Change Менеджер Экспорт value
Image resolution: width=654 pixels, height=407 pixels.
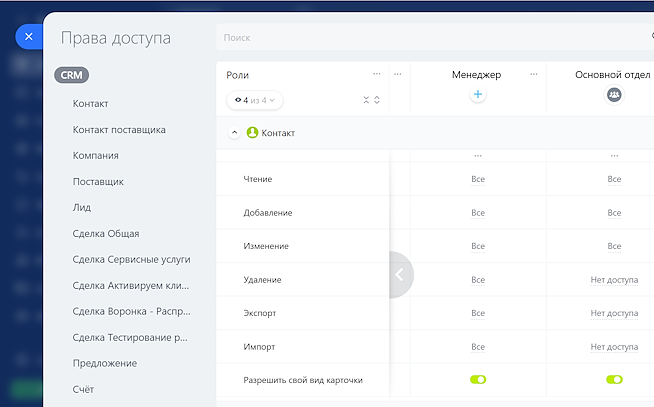click(x=478, y=313)
